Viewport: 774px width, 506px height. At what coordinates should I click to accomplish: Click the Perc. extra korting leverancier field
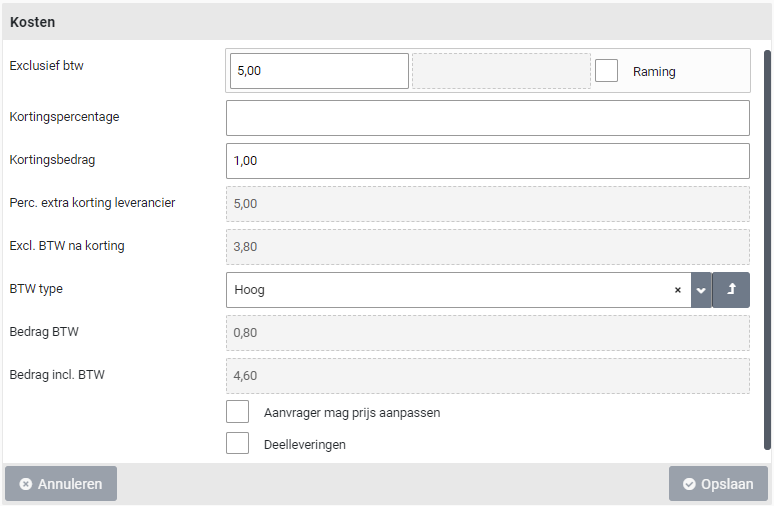(x=487, y=203)
